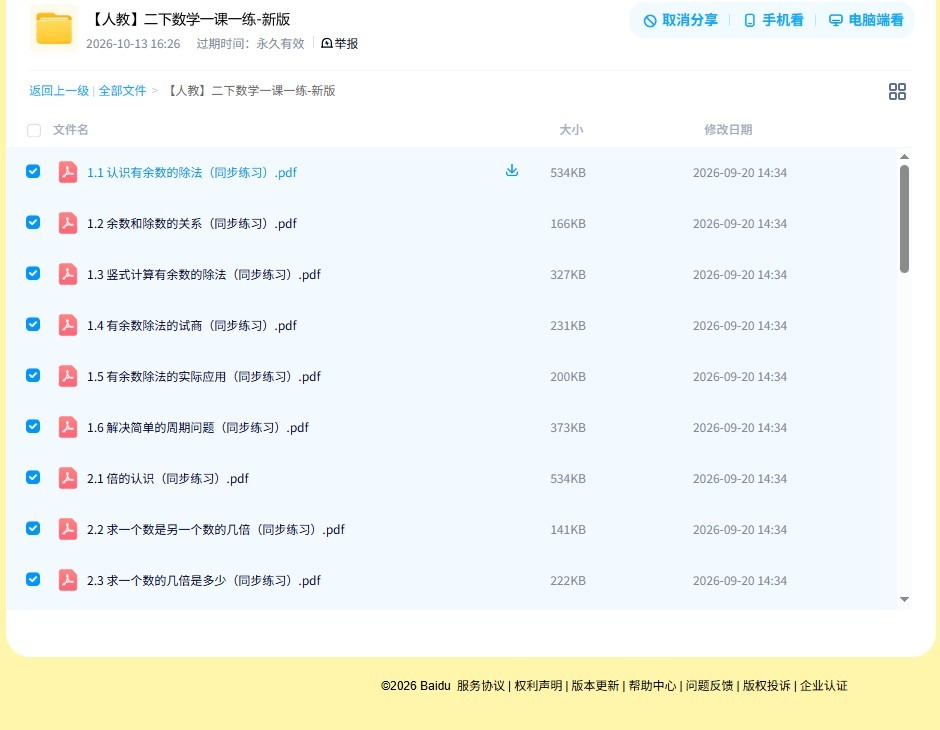940x730 pixels.
Task: Open 服务协议 footer link
Action: click(x=481, y=686)
